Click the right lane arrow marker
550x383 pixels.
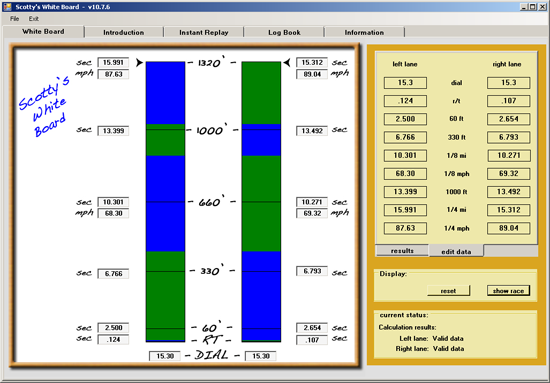[x=287, y=62]
